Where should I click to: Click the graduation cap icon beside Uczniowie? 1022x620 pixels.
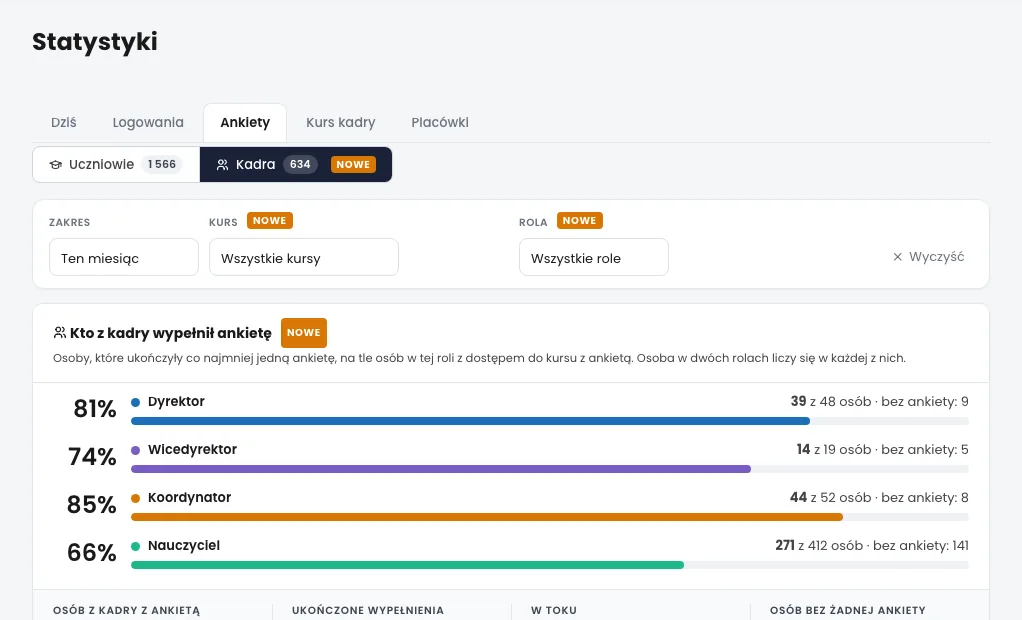click(56, 165)
